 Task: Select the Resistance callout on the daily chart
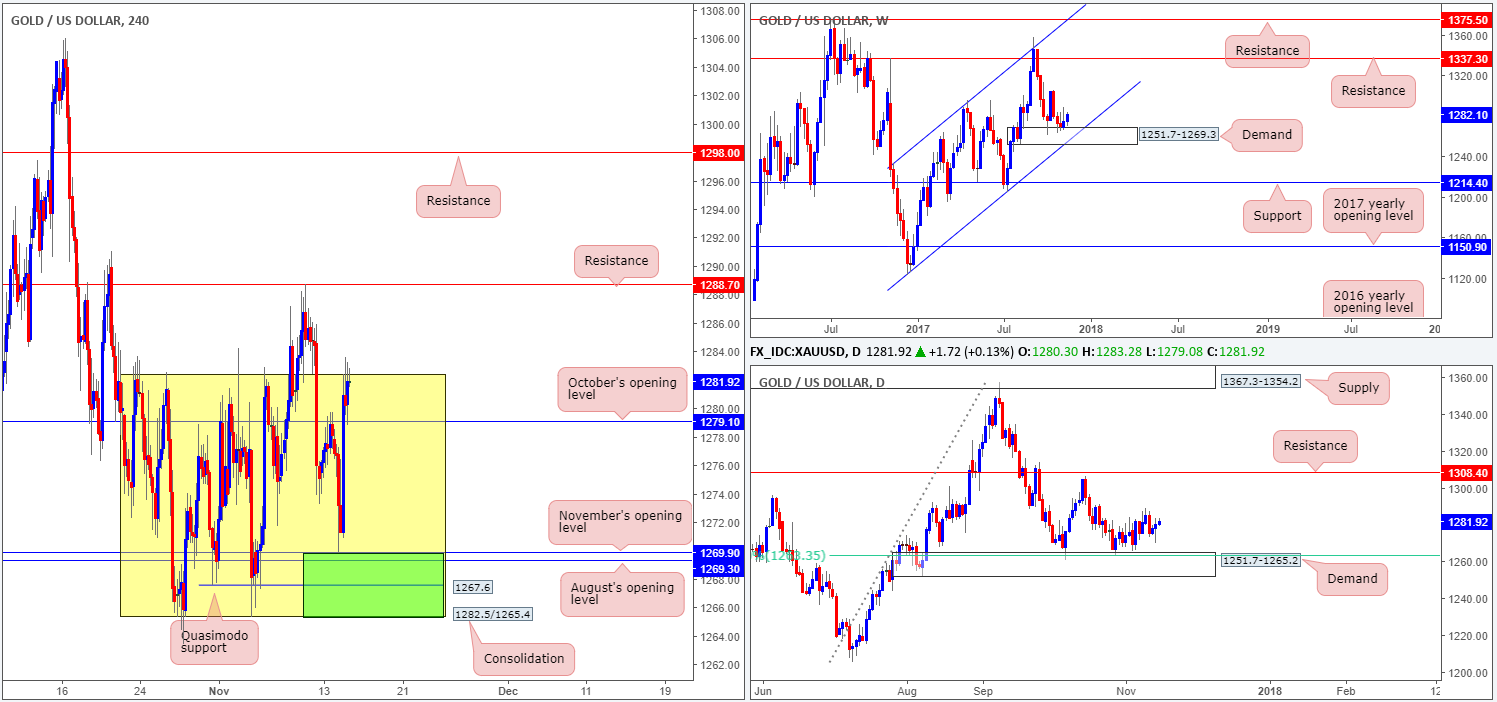pos(1316,446)
